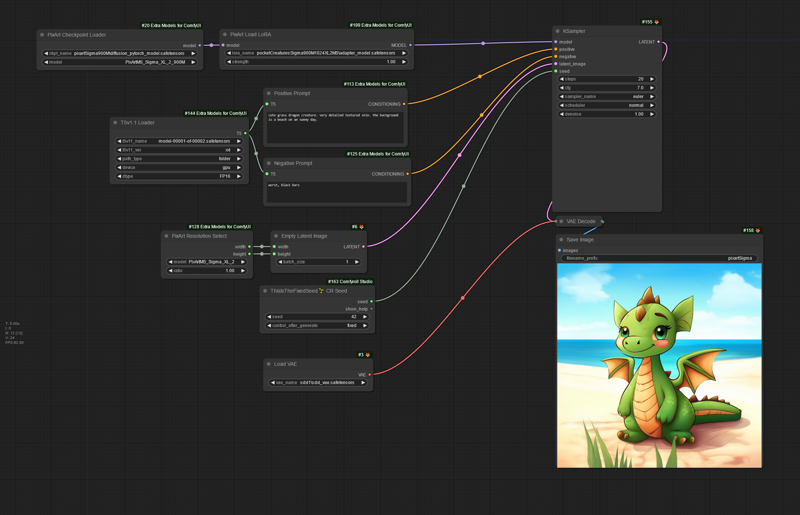Increase seed value with right arrow
Viewport: 800px width, 515px height.
(x=365, y=317)
